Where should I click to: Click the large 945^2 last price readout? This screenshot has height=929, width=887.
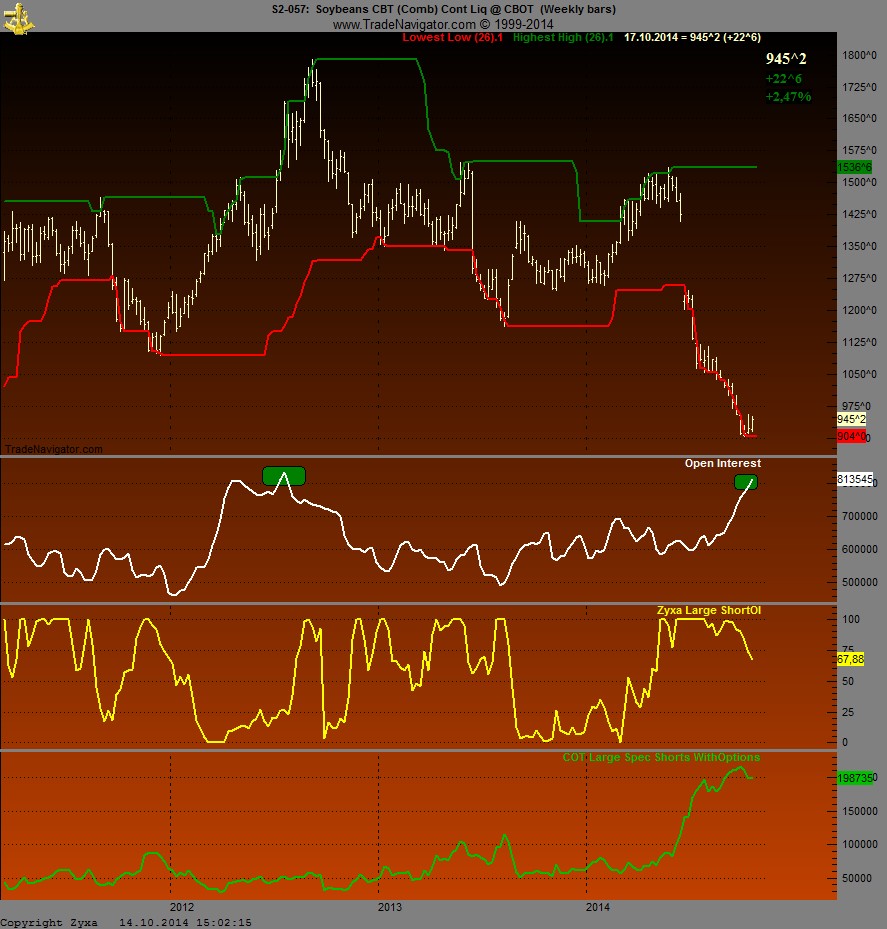[786, 59]
